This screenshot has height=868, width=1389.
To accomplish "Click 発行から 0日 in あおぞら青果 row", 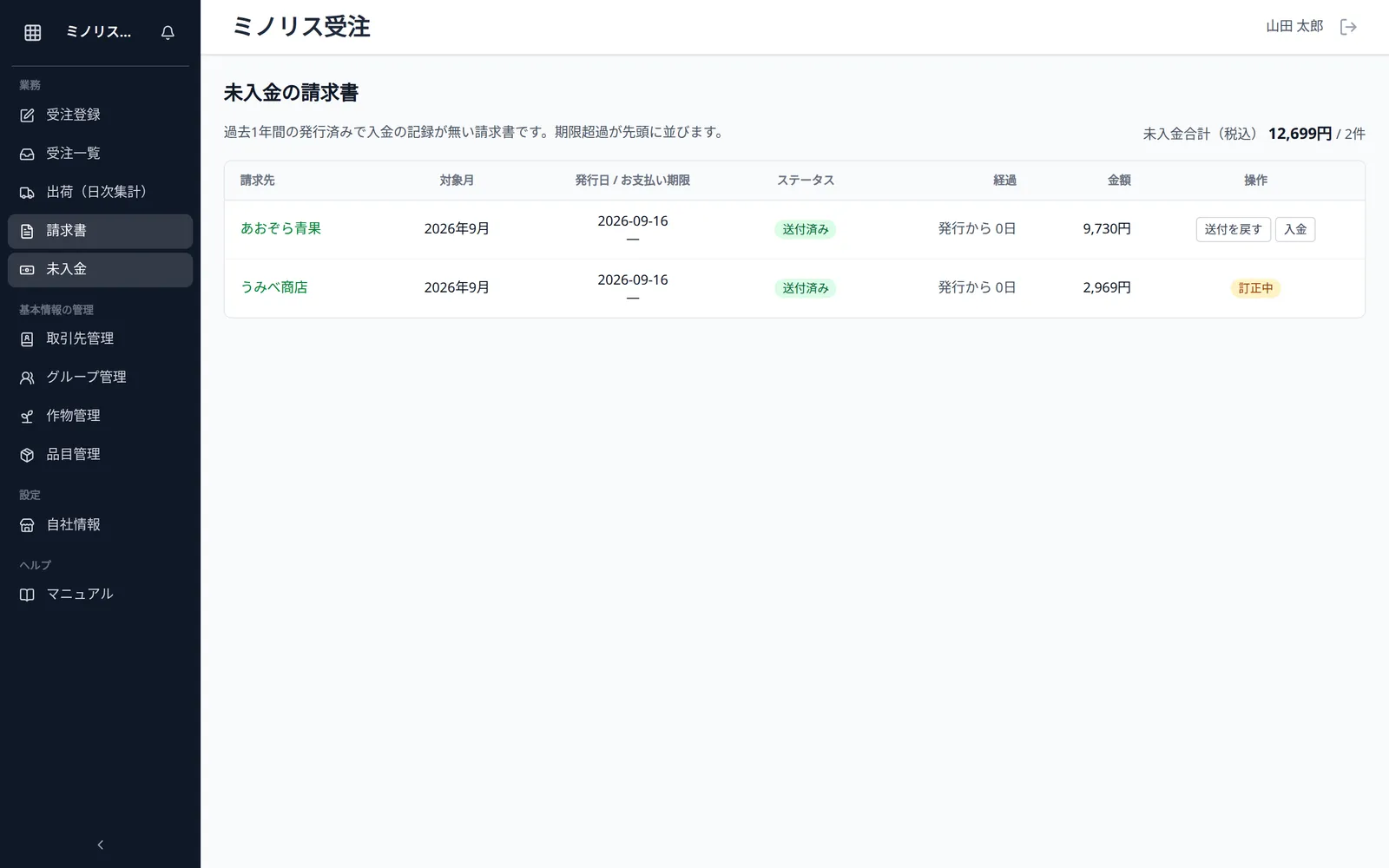I will (977, 229).
